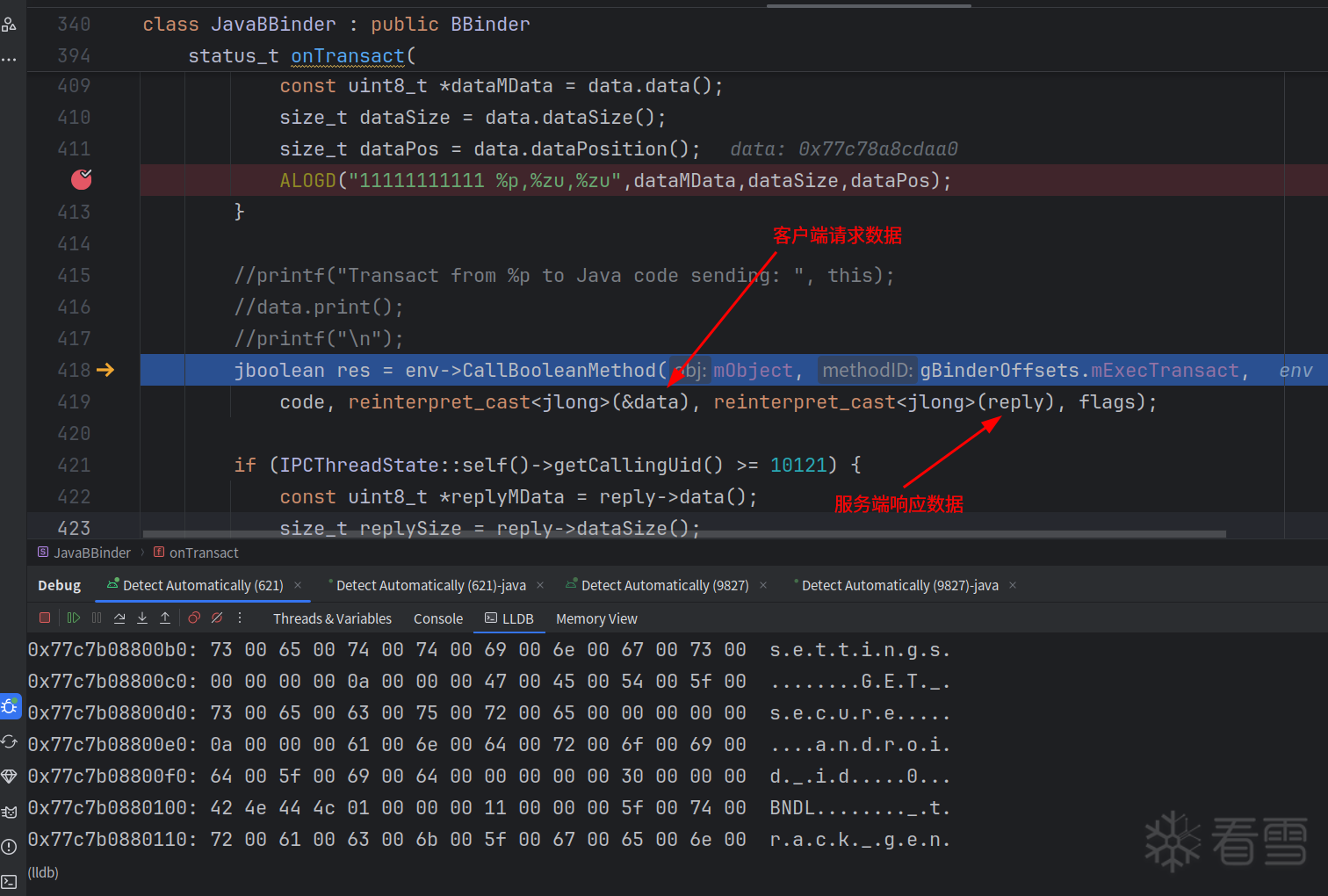Screen dimensions: 1328x896
Task: Click the line 418 execution arrow in gutter
Action: click(105, 370)
